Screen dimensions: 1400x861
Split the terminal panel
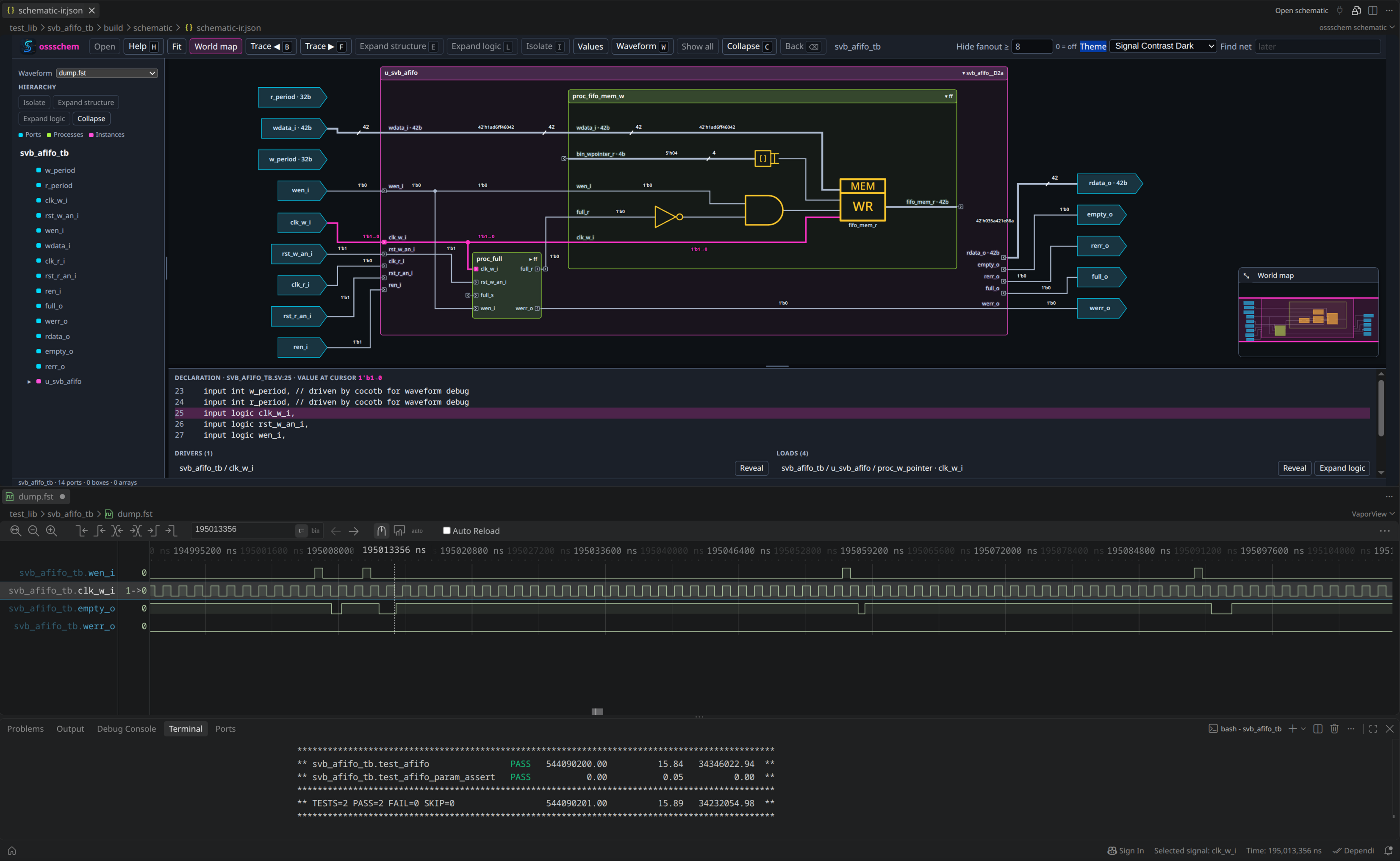[1317, 729]
